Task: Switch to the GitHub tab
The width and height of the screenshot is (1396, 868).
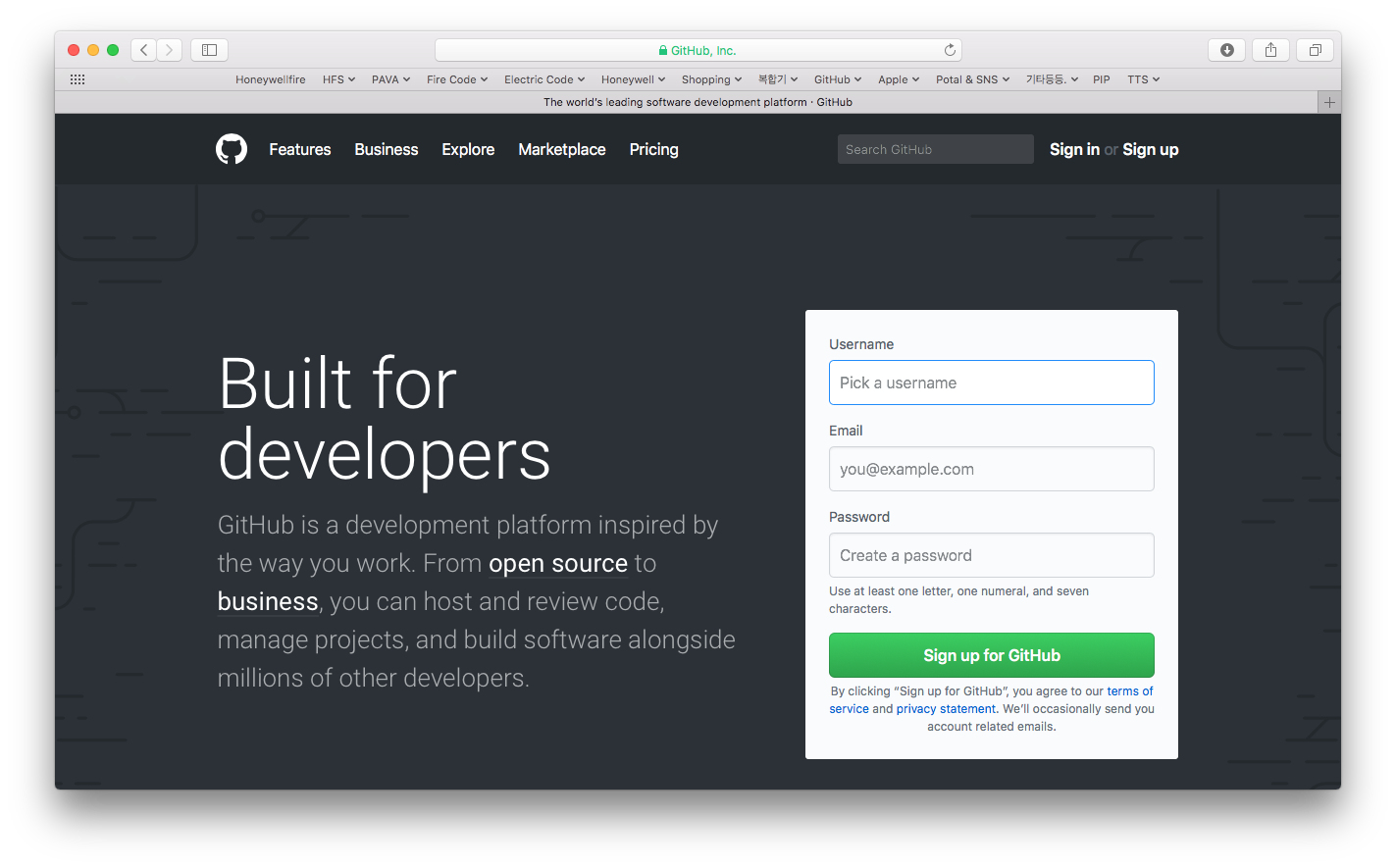Action: [x=697, y=101]
